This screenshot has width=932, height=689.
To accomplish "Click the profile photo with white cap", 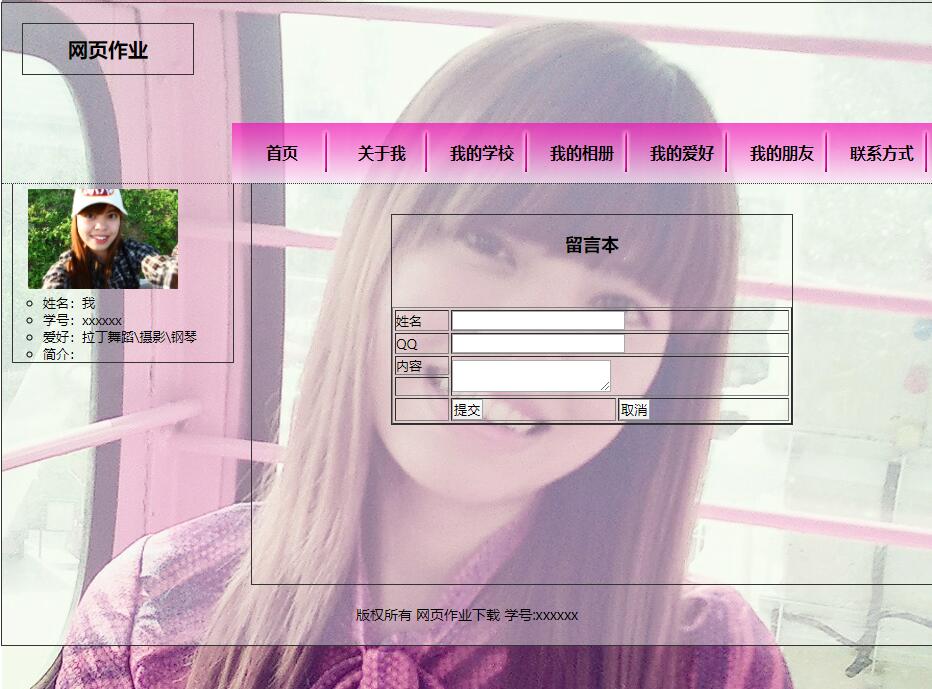I will pyautogui.click(x=103, y=238).
